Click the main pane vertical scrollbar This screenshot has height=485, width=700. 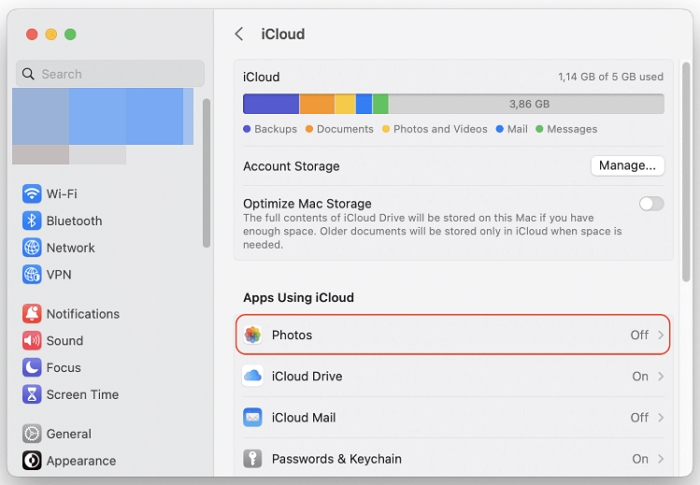(x=686, y=172)
